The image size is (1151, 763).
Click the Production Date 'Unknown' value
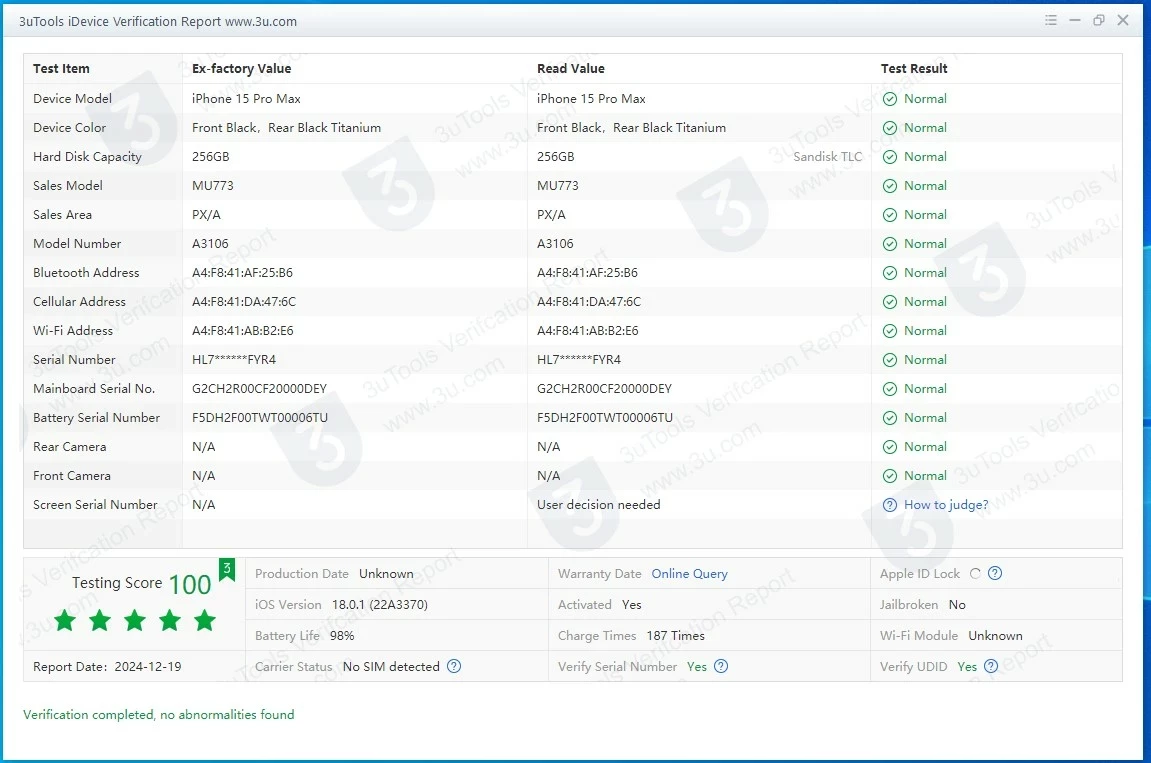[x=386, y=574]
